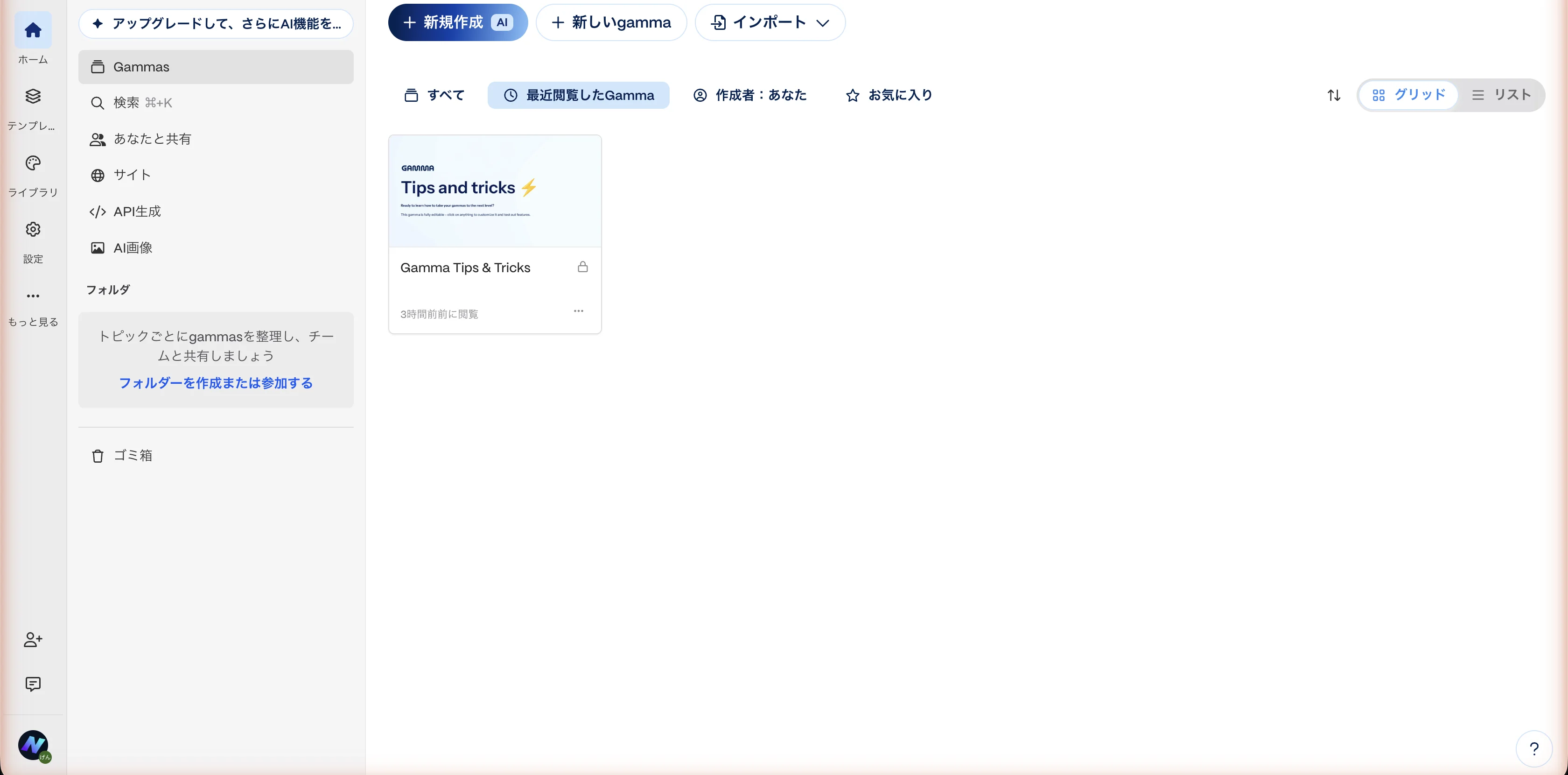Switch to the すべて tab
The image size is (1568, 775).
[x=434, y=95]
